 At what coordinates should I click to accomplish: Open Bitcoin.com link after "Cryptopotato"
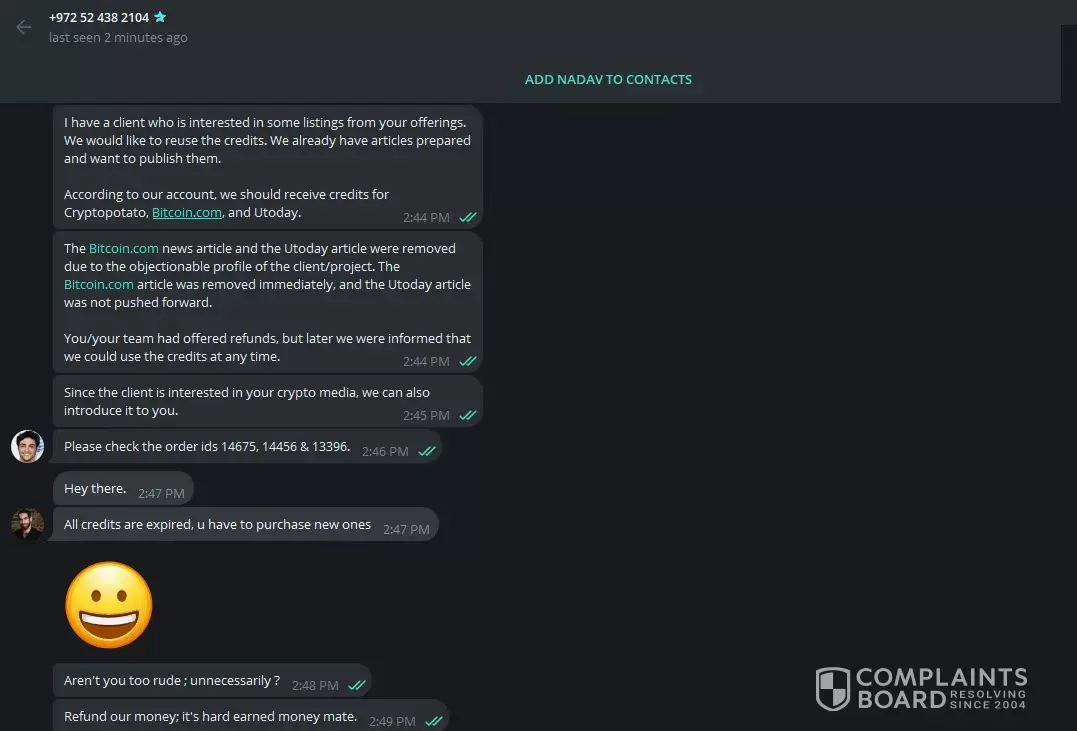[x=187, y=213]
